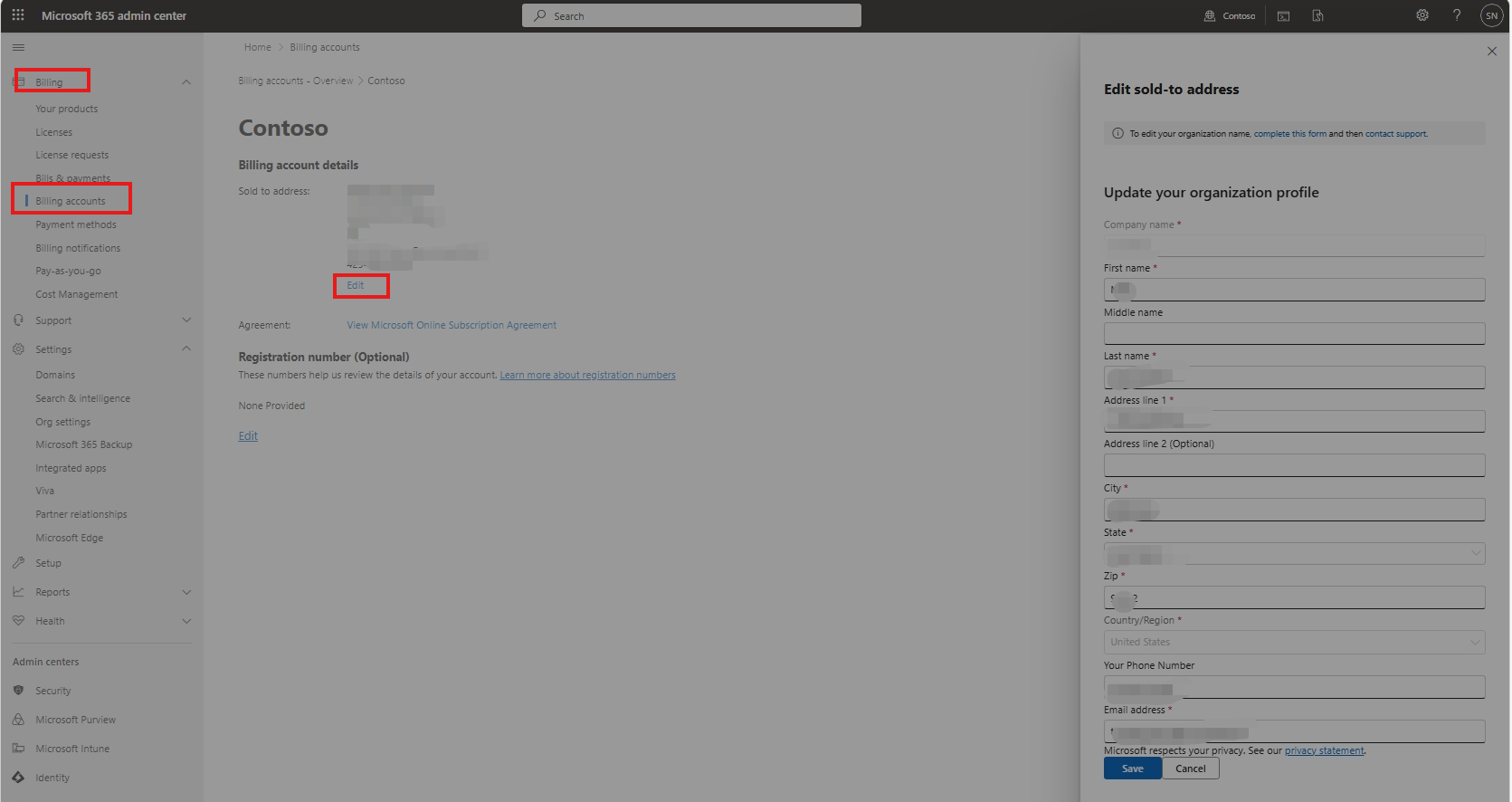Screen dimensions: 1512x802
Task: Open Billing notifications in sidebar
Action: [x=78, y=248]
